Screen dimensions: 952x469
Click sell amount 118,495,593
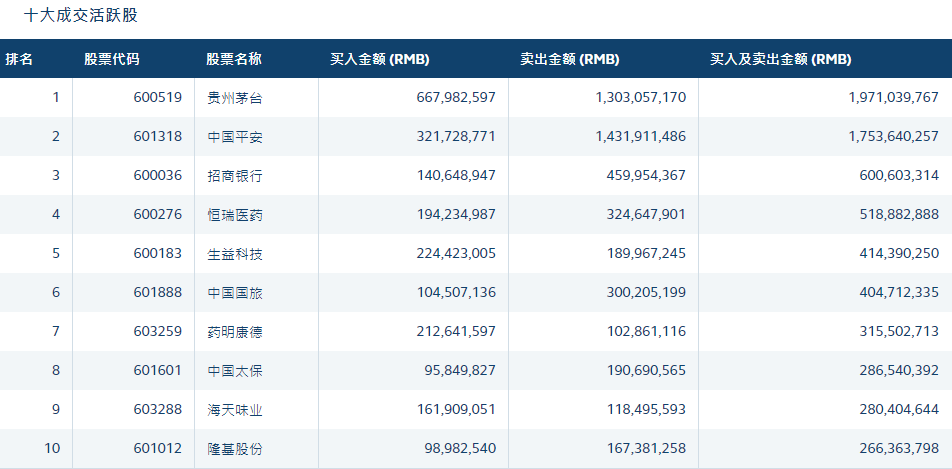(646, 409)
